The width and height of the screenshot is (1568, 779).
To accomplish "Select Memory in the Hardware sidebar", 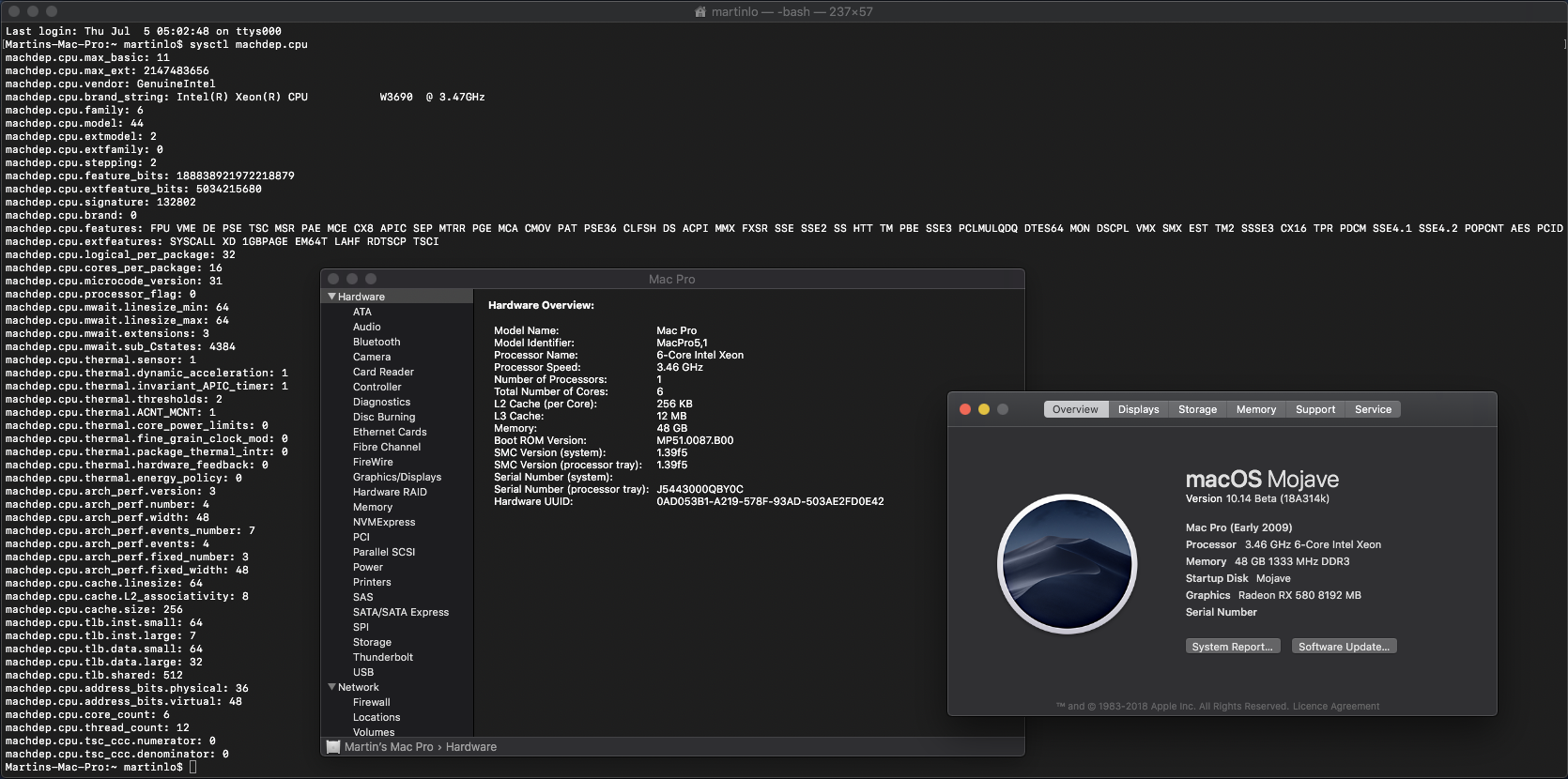I will coord(373,507).
